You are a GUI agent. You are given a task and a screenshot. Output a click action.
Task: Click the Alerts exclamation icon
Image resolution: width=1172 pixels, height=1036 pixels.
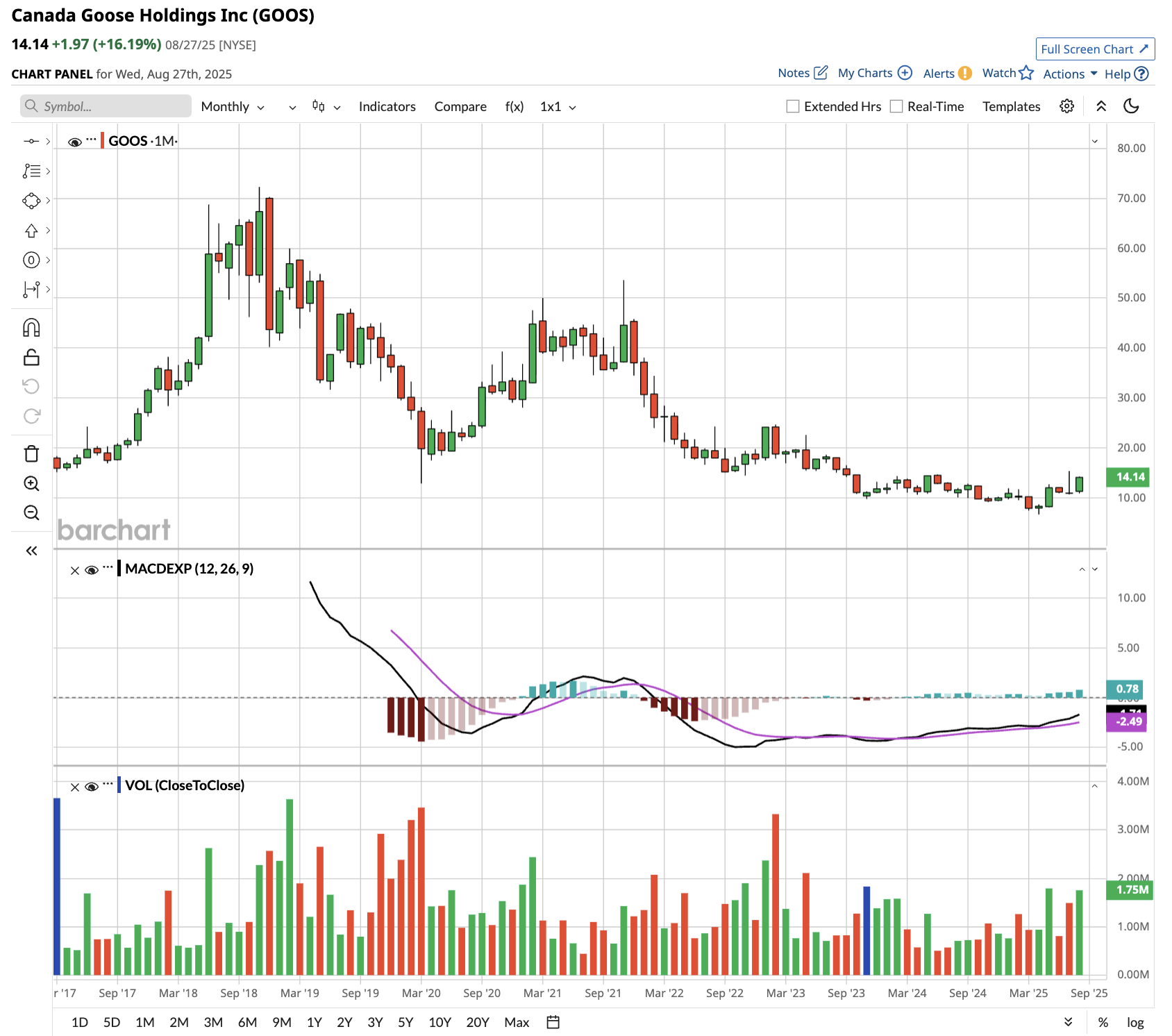point(964,74)
